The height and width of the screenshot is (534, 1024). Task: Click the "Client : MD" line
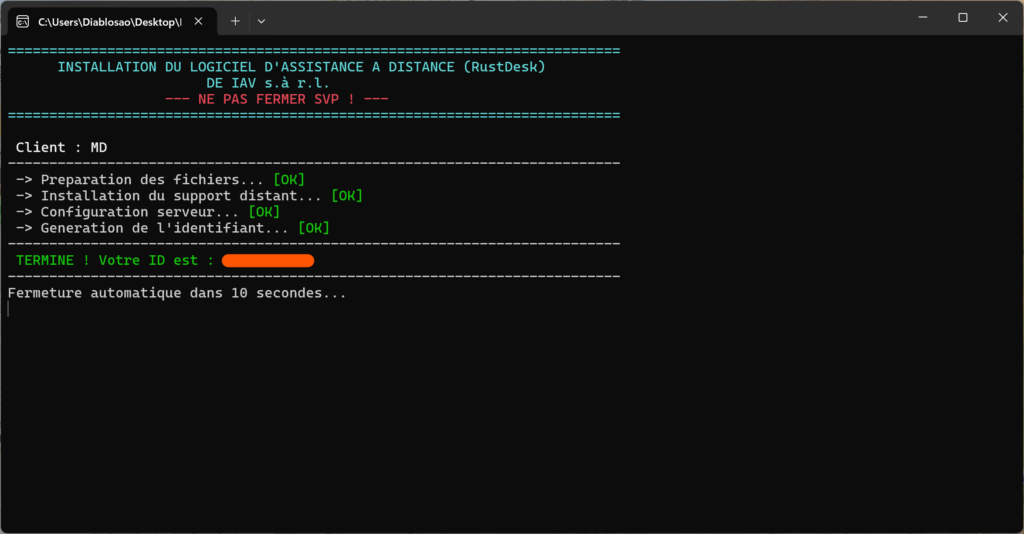click(61, 147)
